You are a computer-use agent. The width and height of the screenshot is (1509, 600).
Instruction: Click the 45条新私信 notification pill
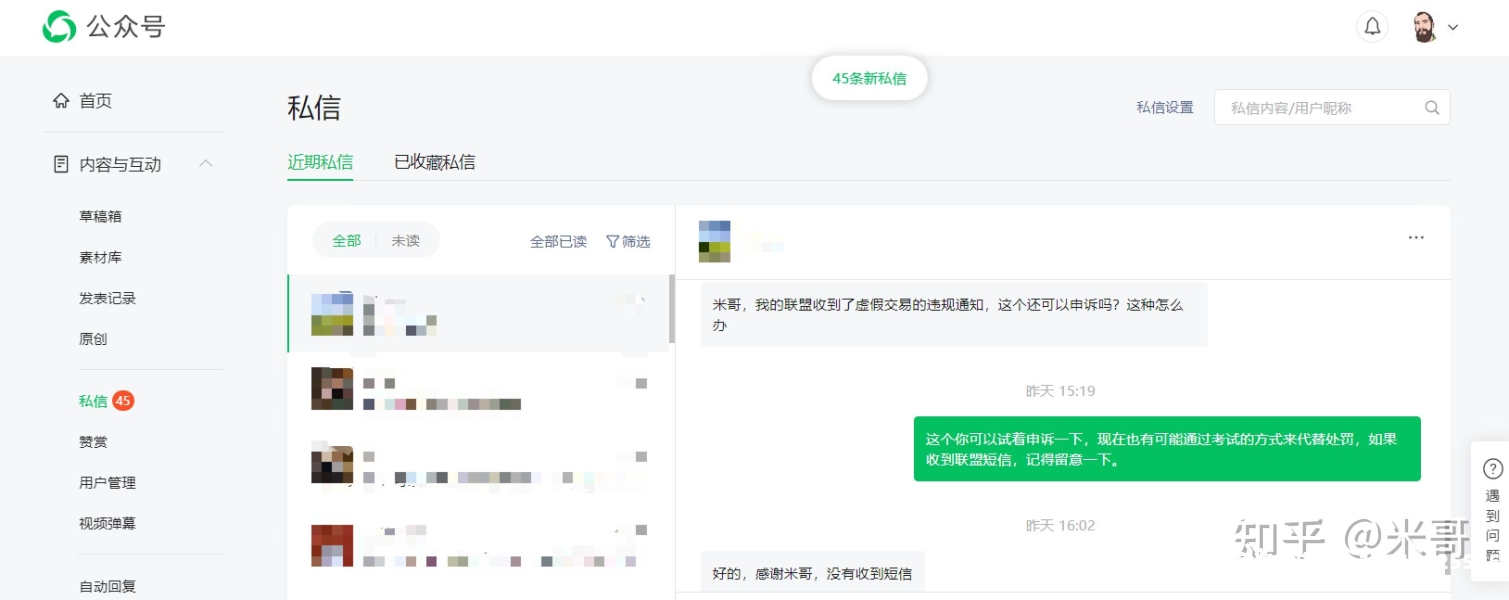tap(869, 79)
